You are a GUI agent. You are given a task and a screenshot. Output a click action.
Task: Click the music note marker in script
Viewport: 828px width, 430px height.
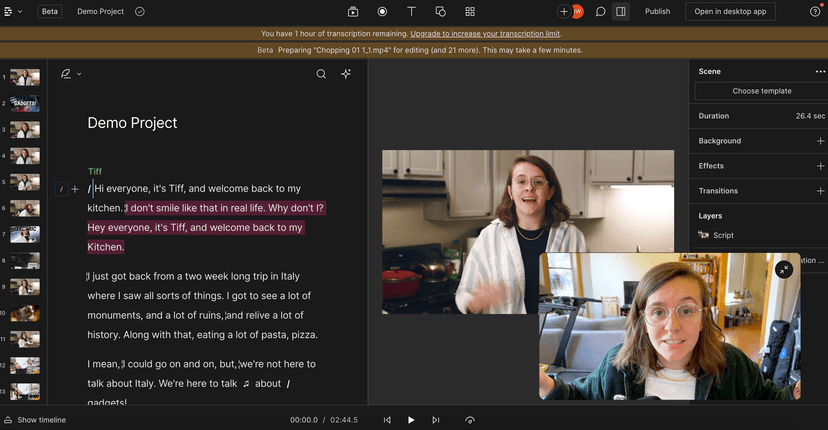[246, 384]
